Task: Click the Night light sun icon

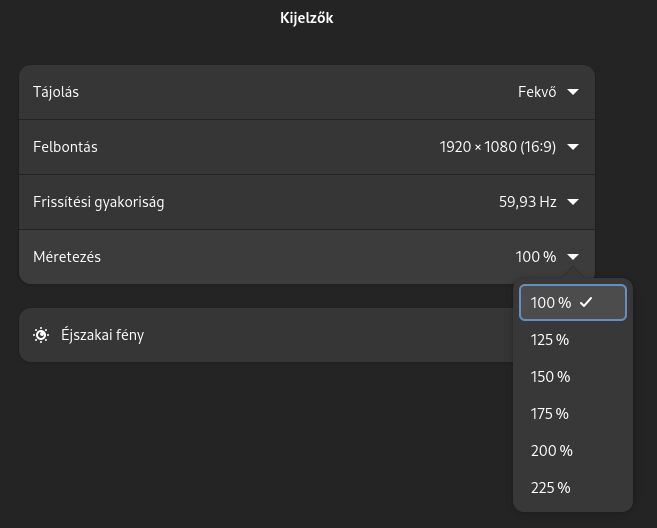Action: [x=41, y=335]
